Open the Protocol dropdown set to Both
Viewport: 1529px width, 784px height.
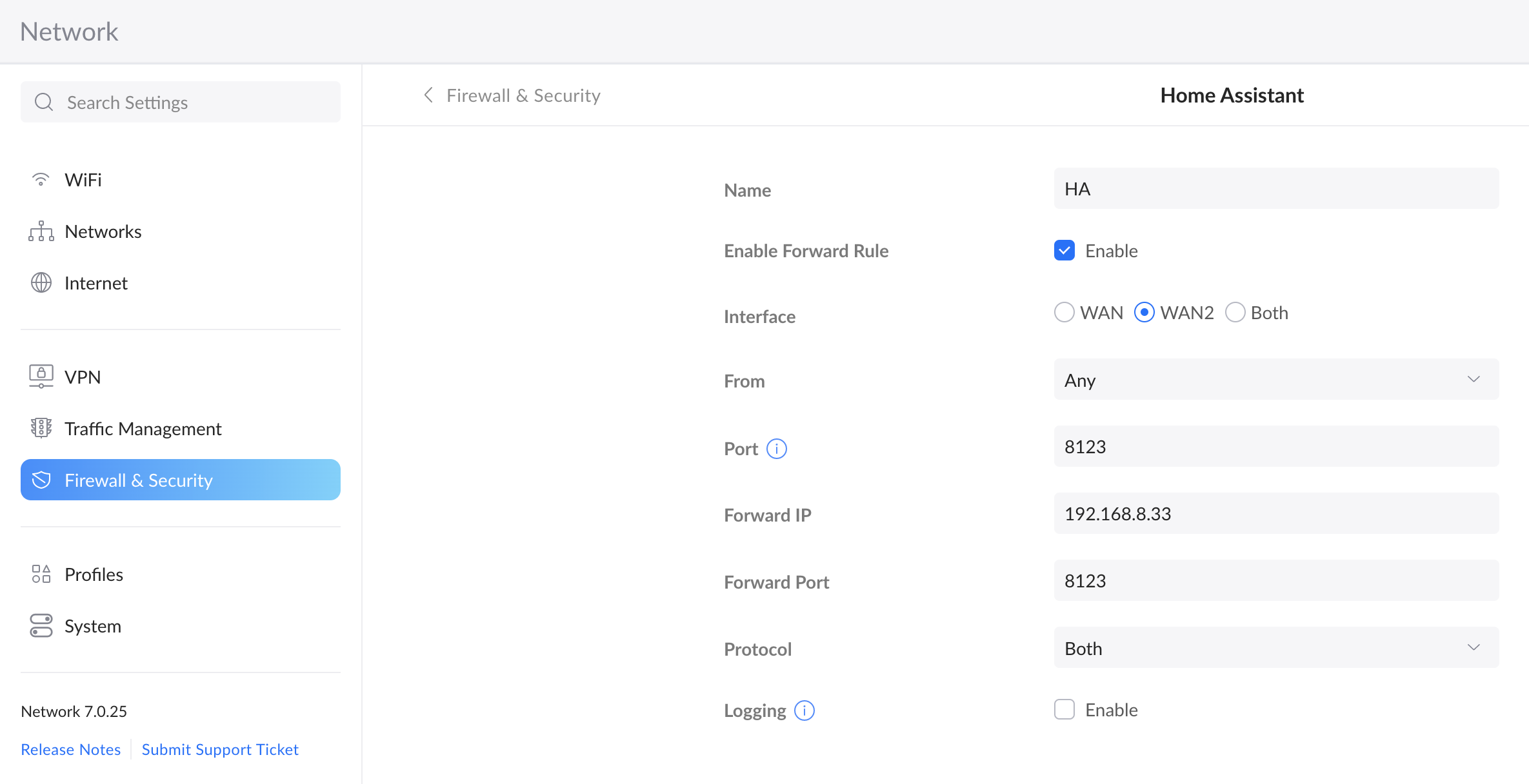click(x=1276, y=647)
